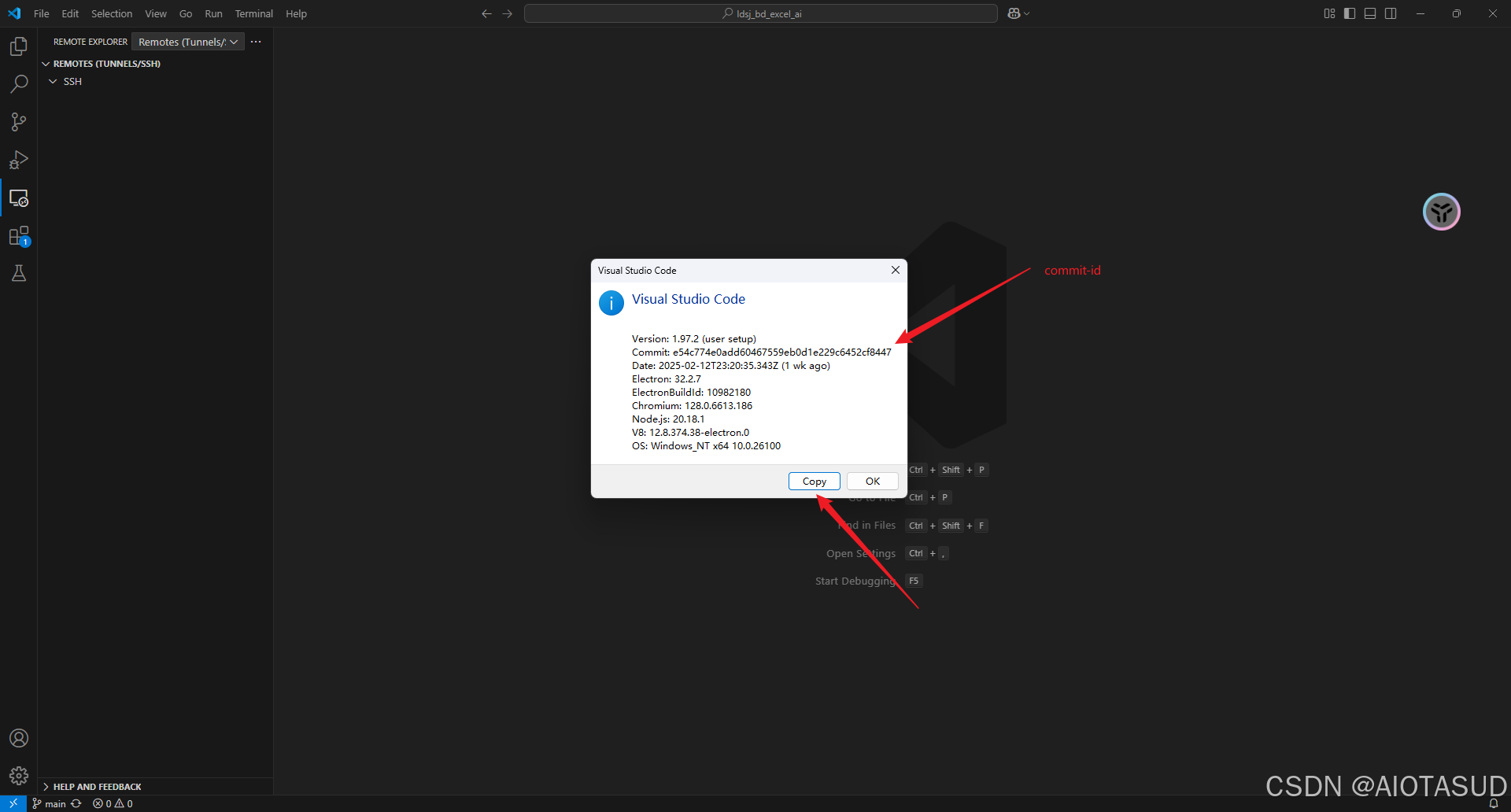Open the Selection menu
The image size is (1511, 812).
[x=112, y=13]
